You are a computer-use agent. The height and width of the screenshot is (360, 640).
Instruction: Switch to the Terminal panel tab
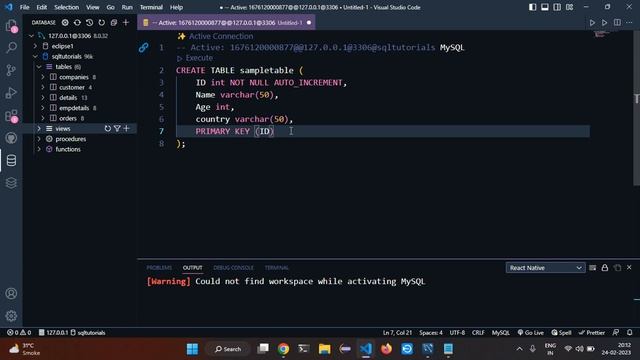tap(276, 268)
